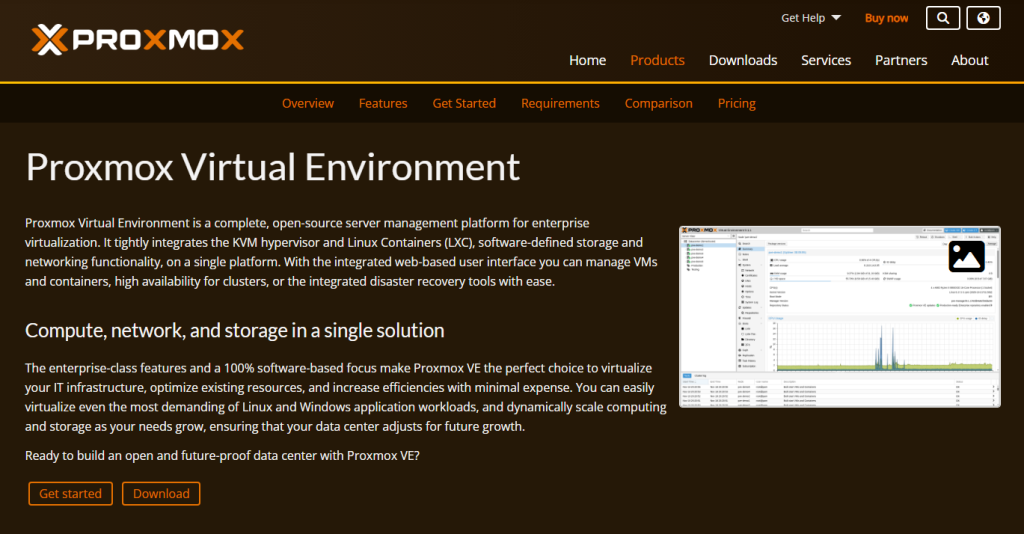Viewport: 1024px width, 534px height.
Task: Open the Requirements subnav link
Action: pos(560,103)
